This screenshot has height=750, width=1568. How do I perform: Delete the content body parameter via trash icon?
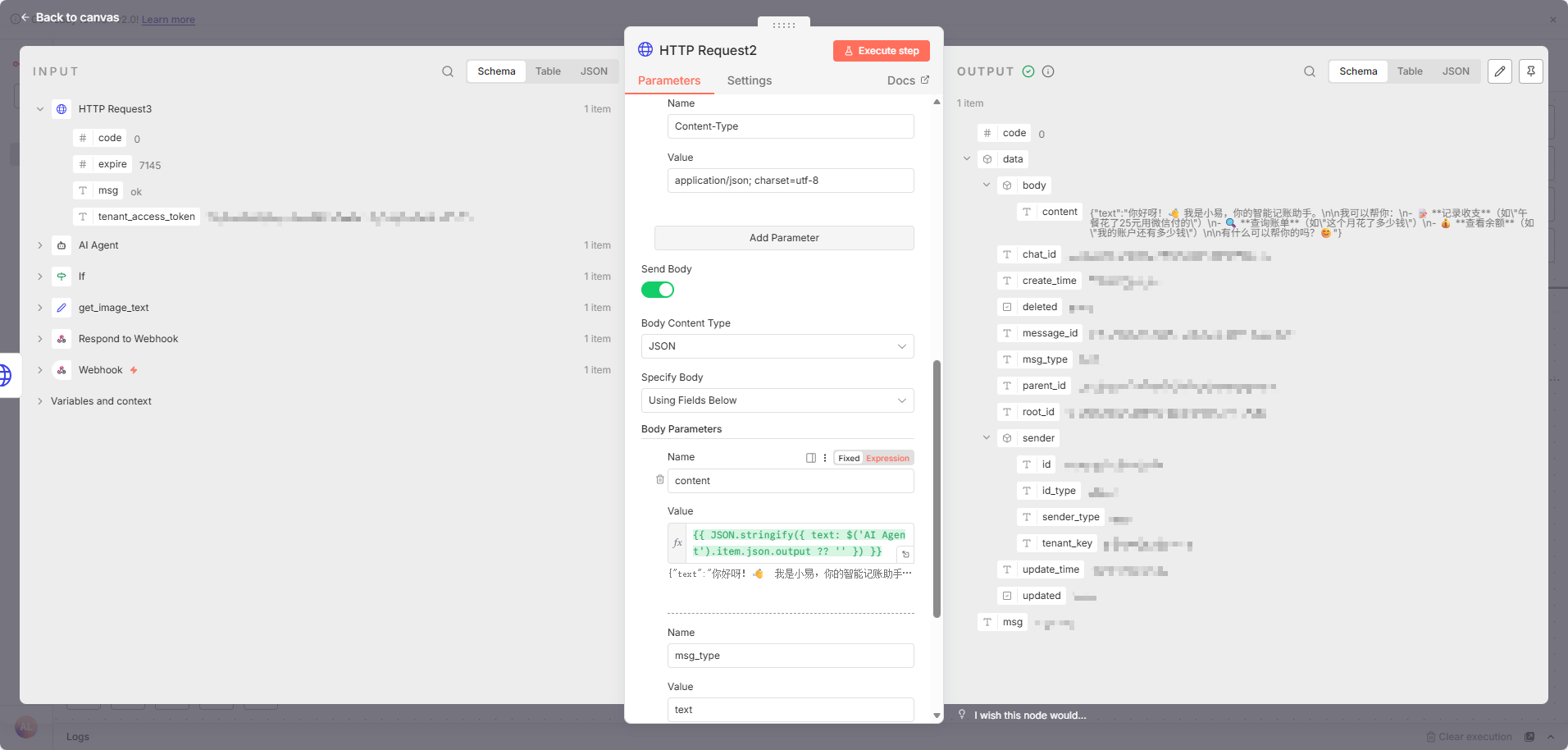tap(660, 480)
